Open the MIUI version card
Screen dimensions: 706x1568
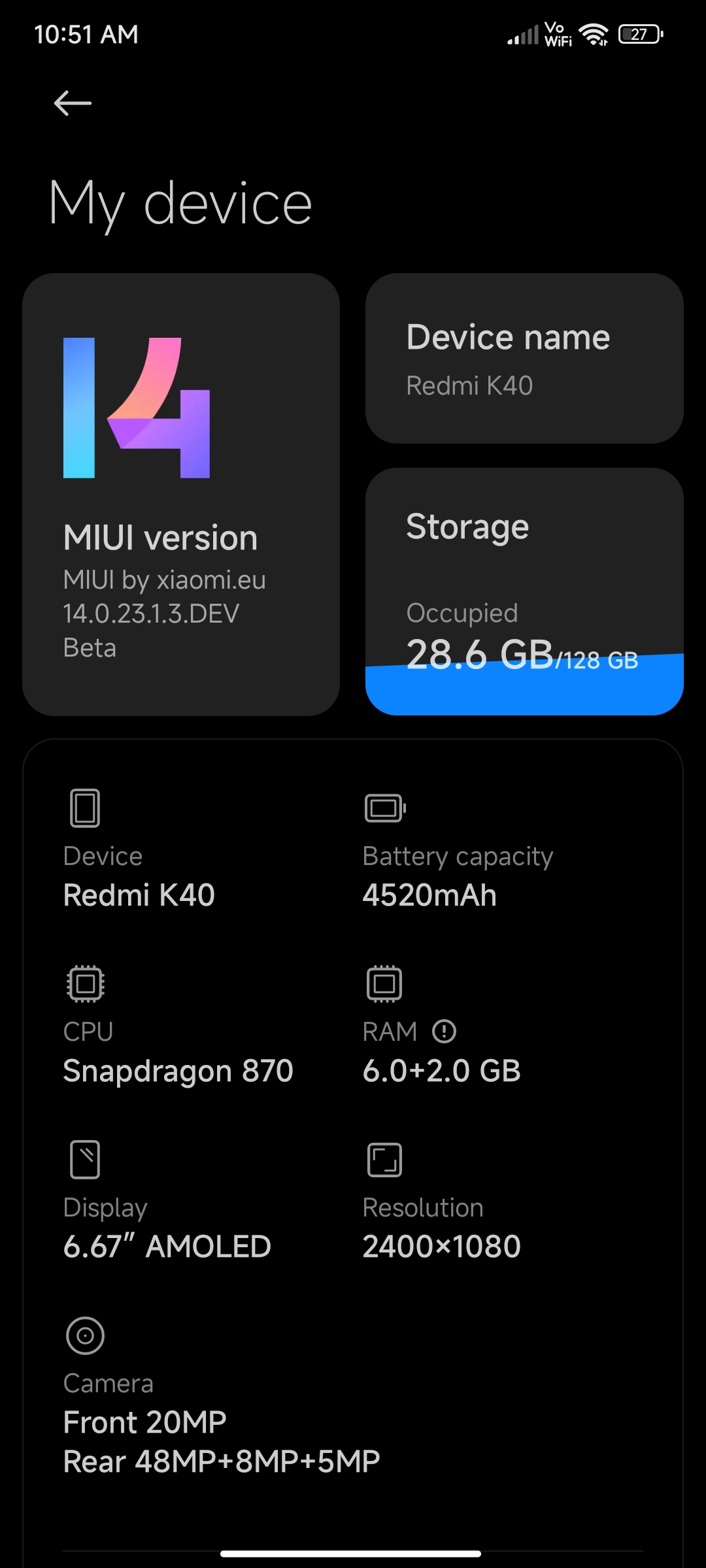click(x=181, y=495)
